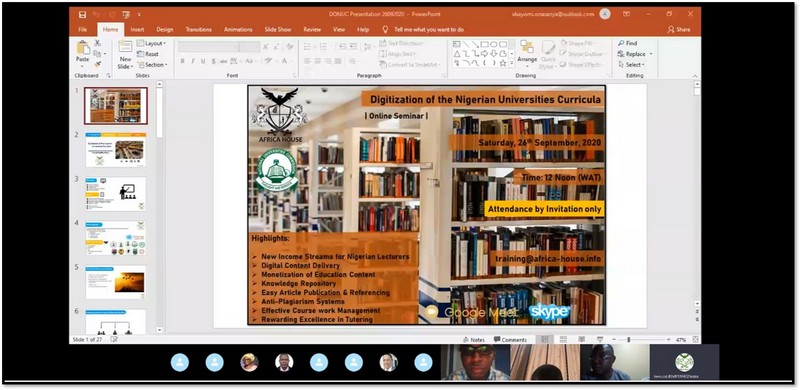Toggle the Comments pane

tap(510, 339)
